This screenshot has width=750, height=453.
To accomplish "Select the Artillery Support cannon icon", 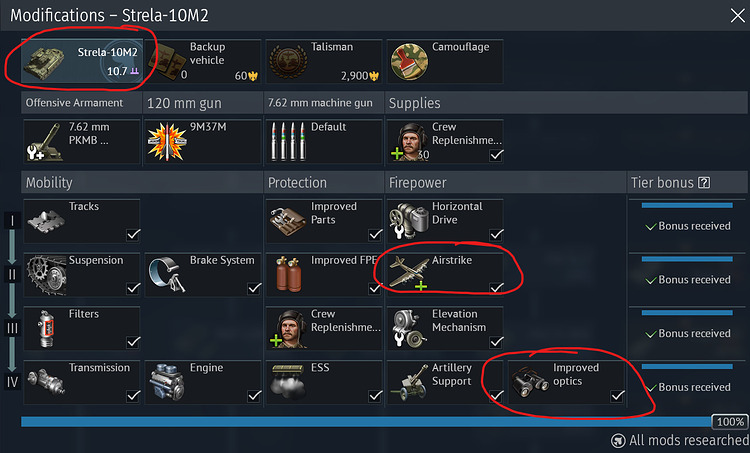I will 409,383.
